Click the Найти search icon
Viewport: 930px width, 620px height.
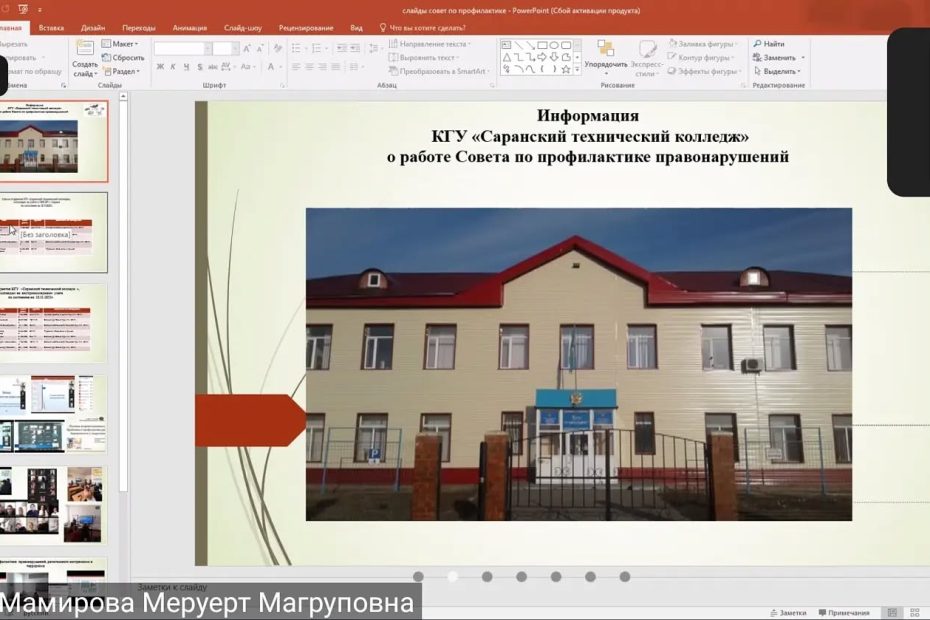[757, 44]
